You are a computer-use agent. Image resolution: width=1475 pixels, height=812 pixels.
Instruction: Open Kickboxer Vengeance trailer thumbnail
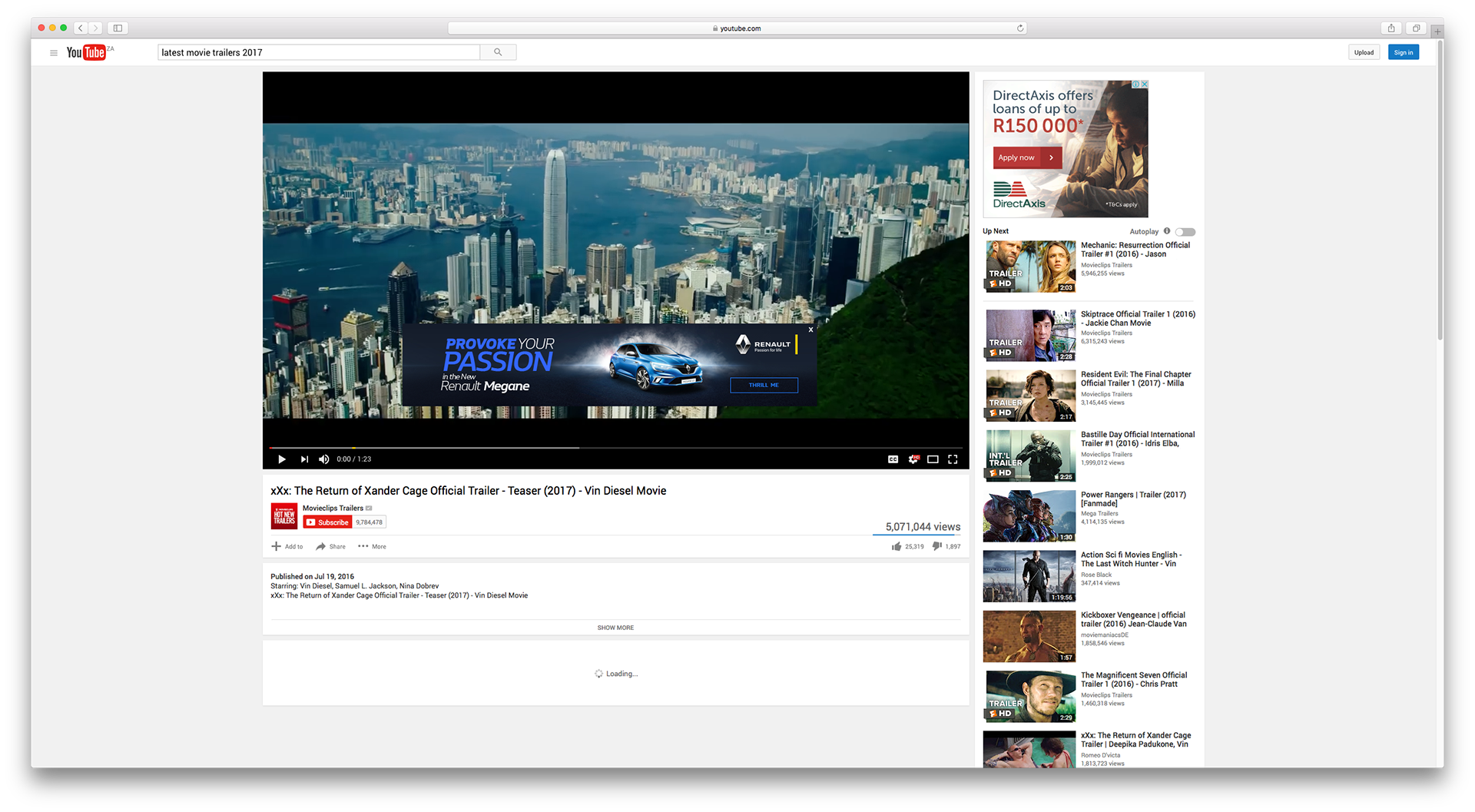pyautogui.click(x=1029, y=637)
